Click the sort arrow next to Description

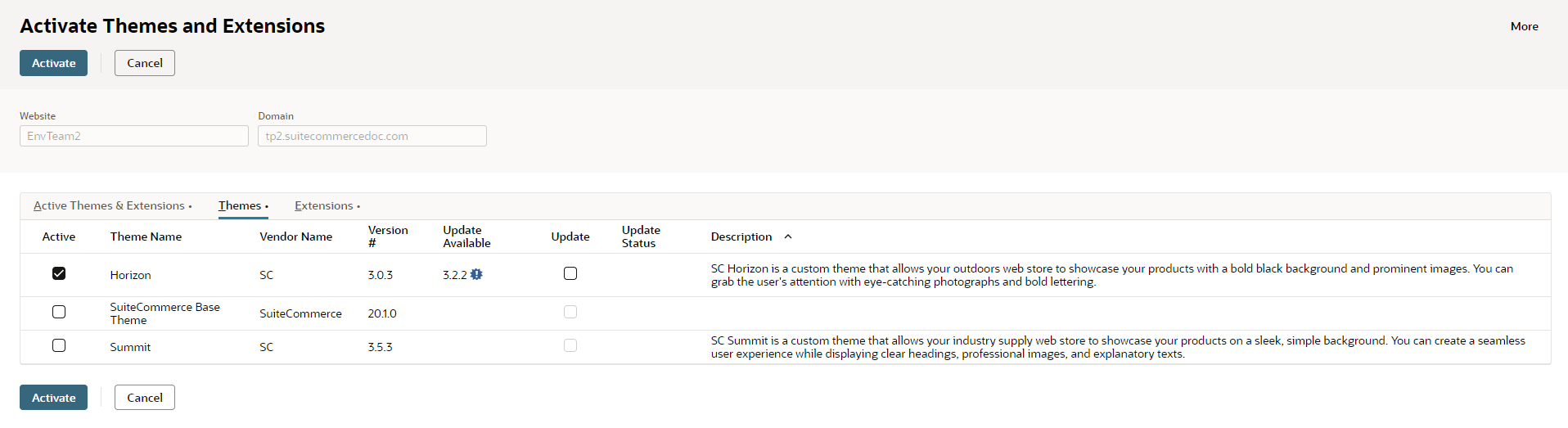(x=788, y=237)
